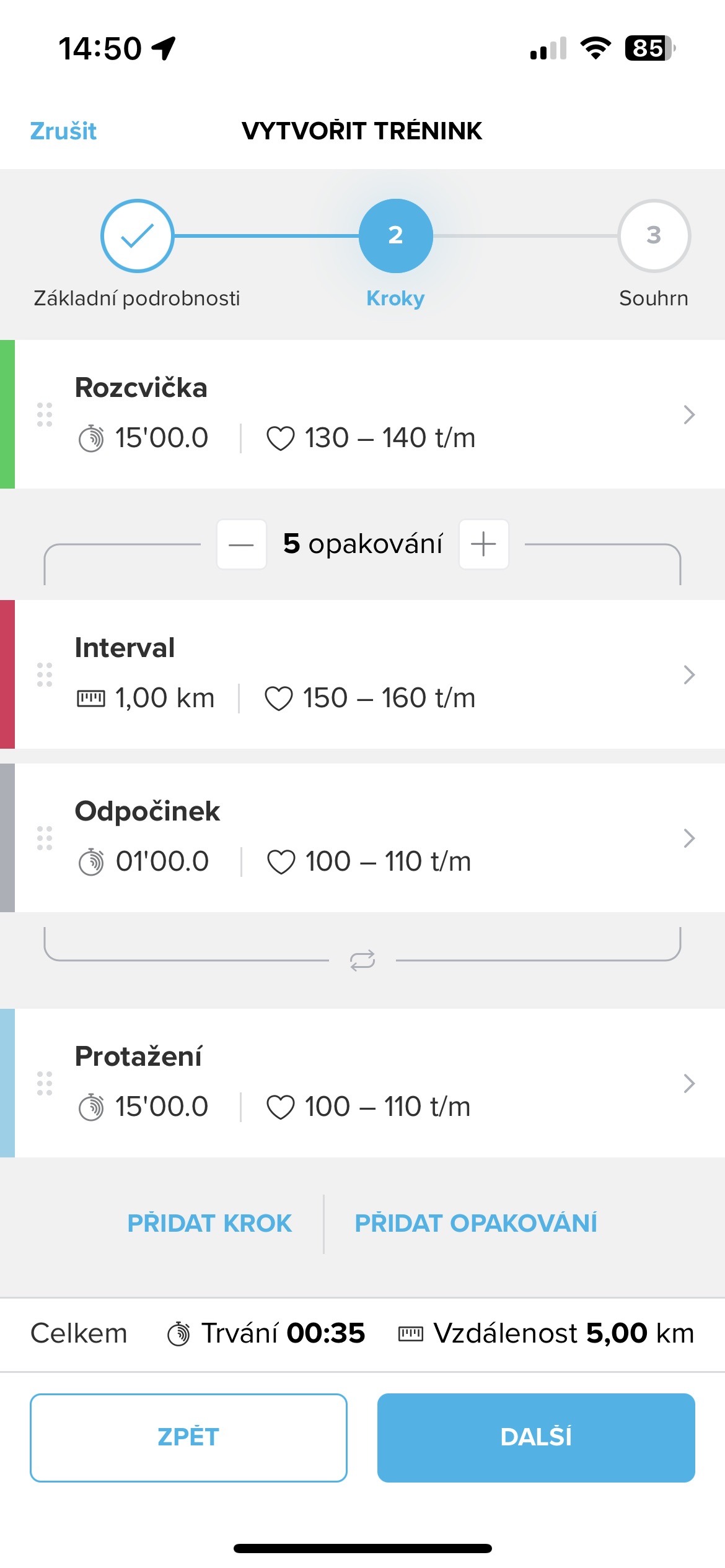Tap completed checkmark step Základní podrobnosti
Image resolution: width=725 pixels, height=1568 pixels.
pos(137,236)
